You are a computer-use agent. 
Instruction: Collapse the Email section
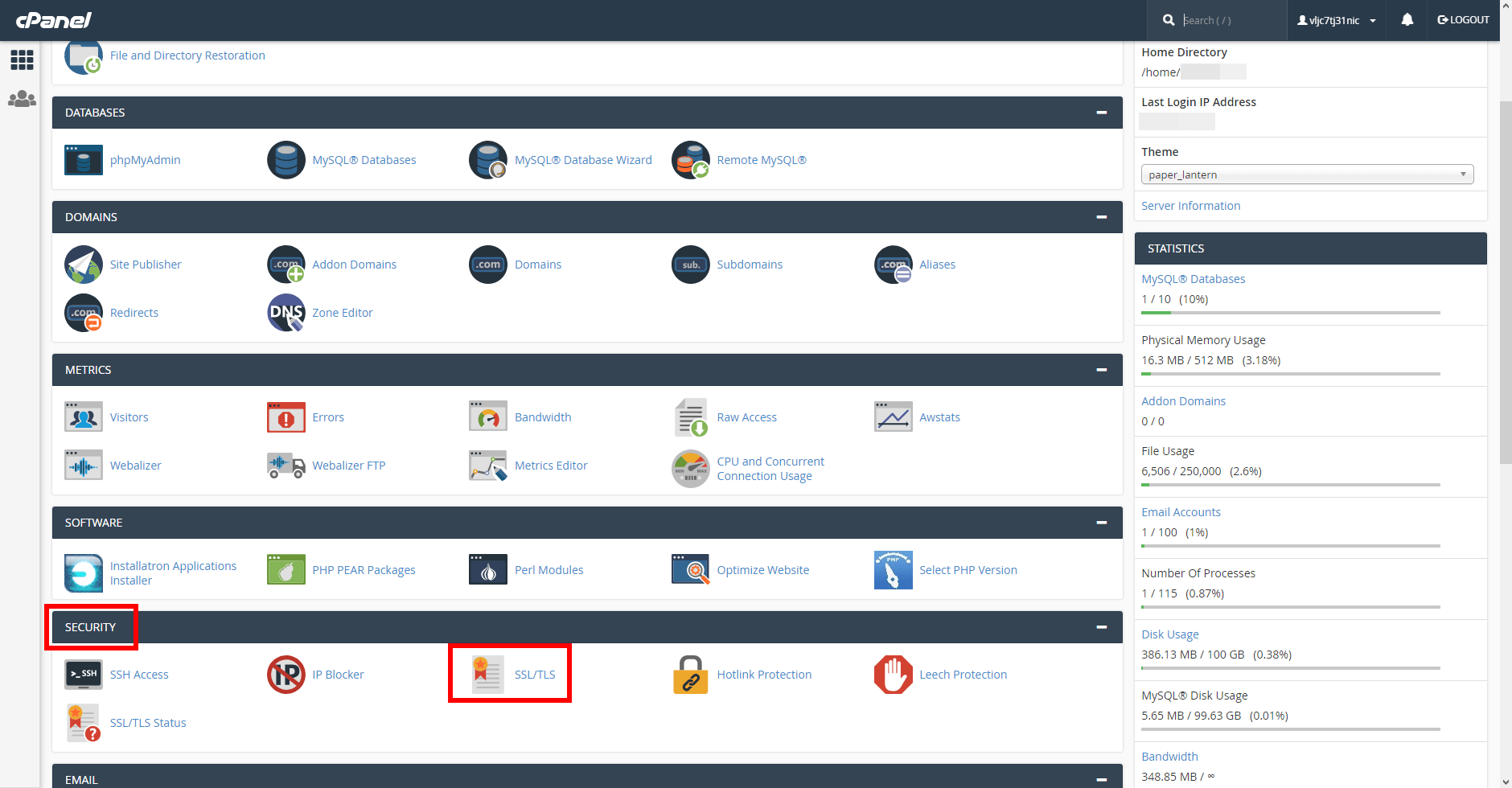[x=1102, y=780]
